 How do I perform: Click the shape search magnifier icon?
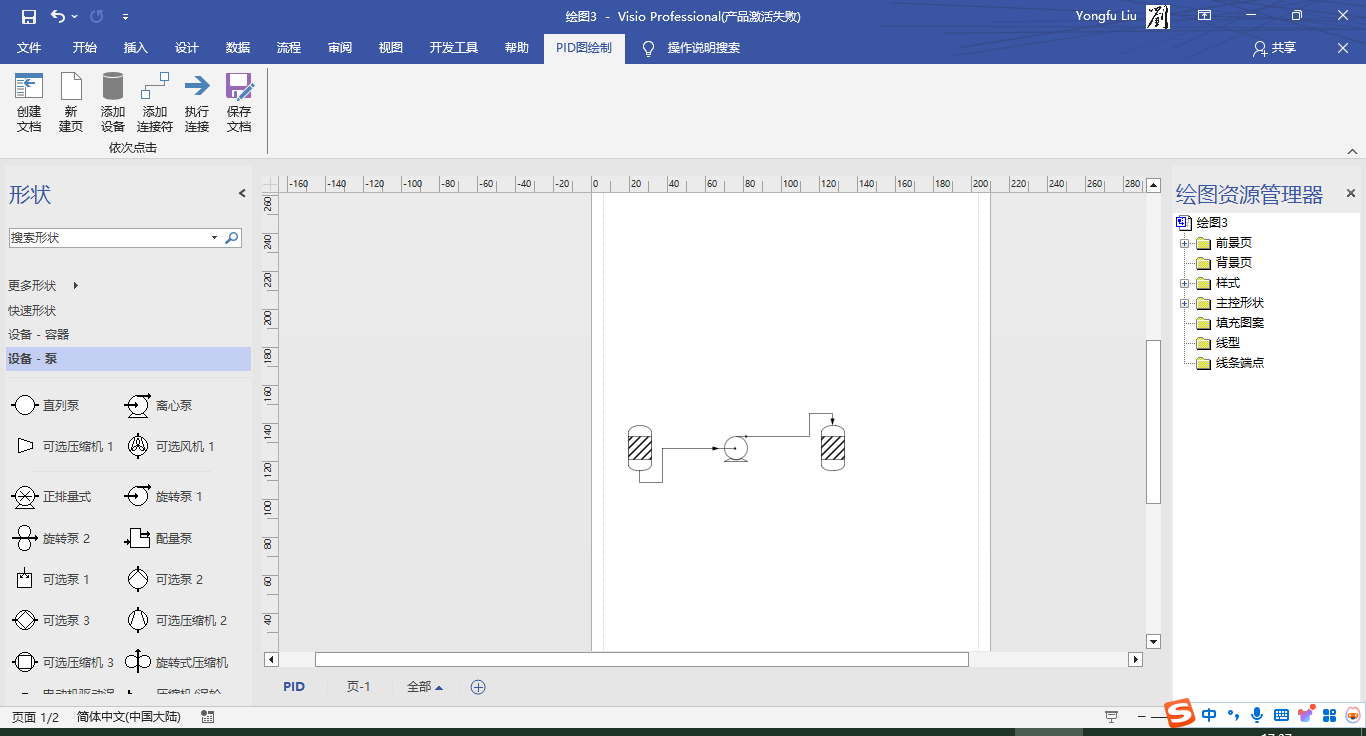(x=232, y=238)
